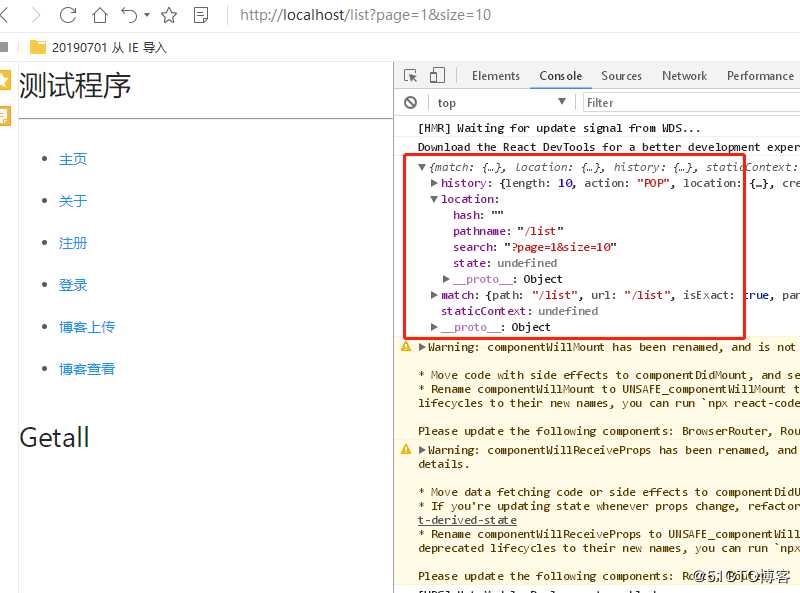Collapse the logged props object
Screen dimensions: 800x593
click(x=422, y=167)
